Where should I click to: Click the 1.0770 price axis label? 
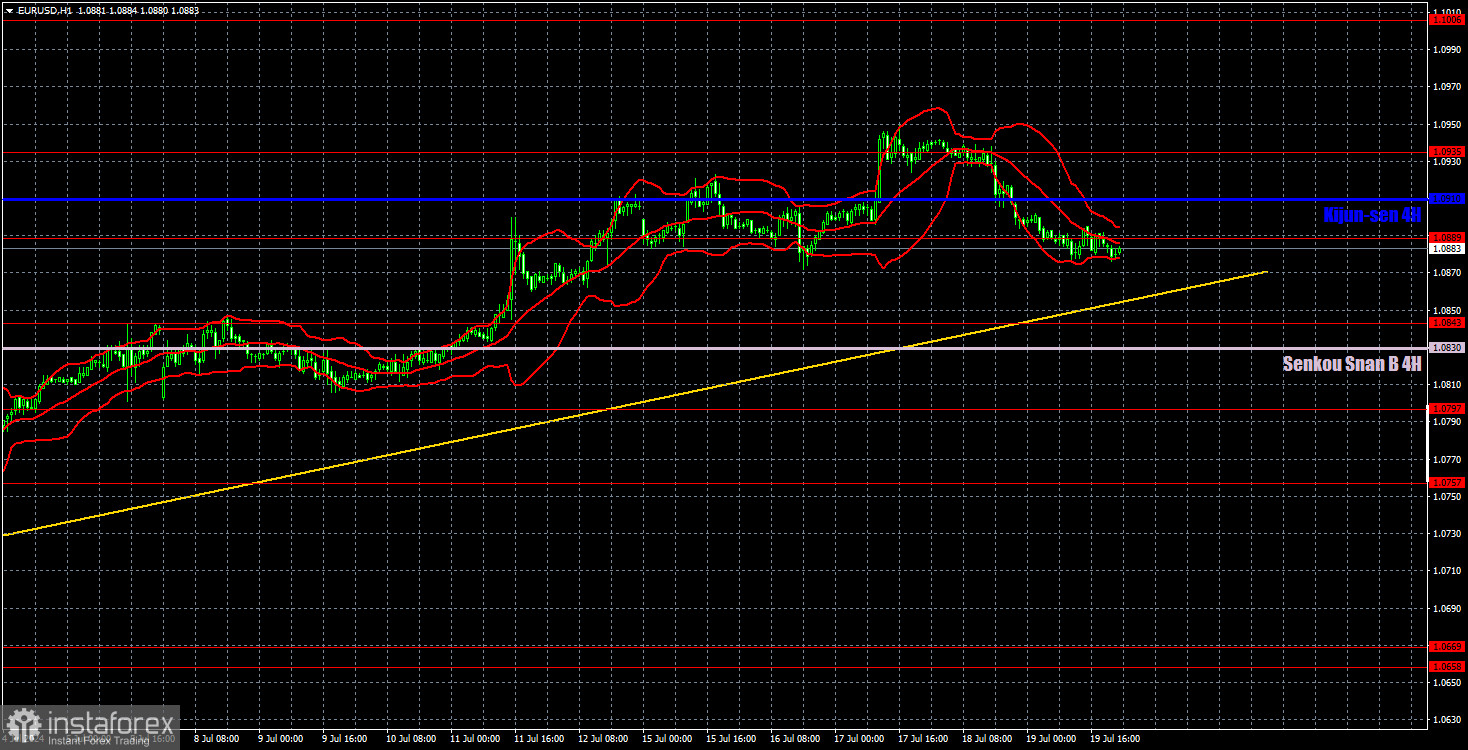[x=1447, y=459]
